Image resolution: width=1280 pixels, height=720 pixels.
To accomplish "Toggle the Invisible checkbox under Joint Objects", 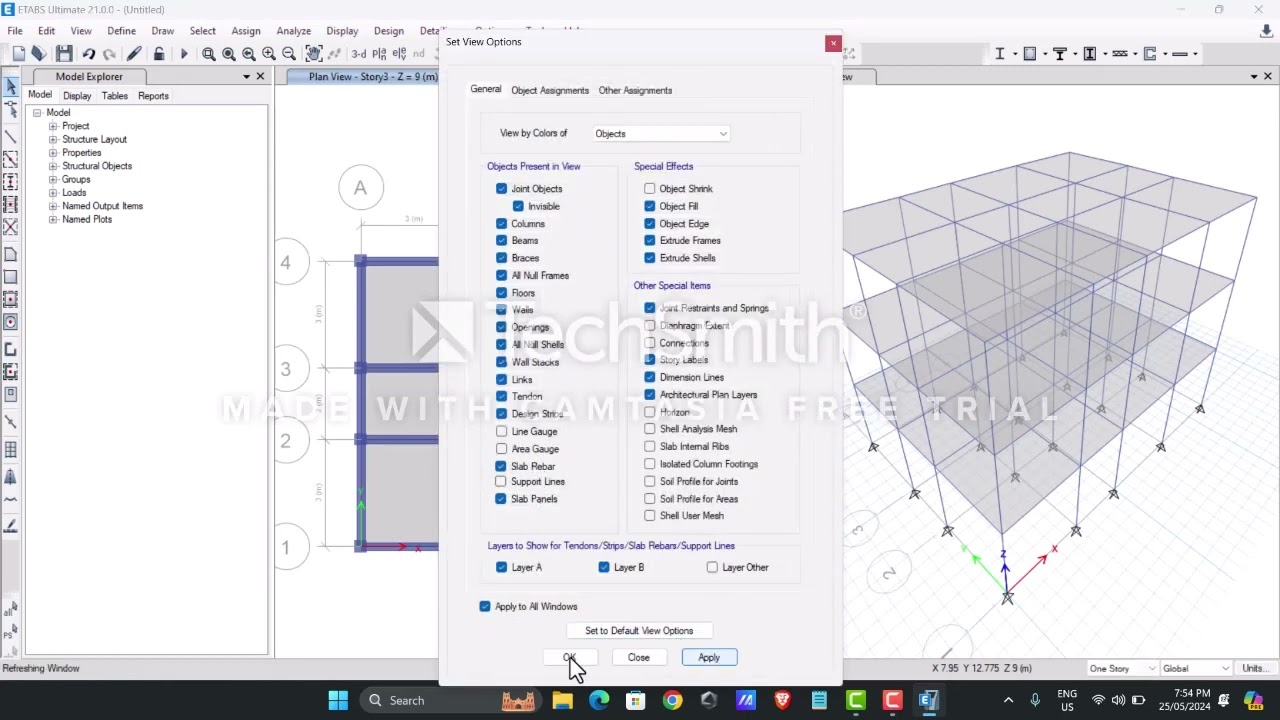I will (x=518, y=206).
